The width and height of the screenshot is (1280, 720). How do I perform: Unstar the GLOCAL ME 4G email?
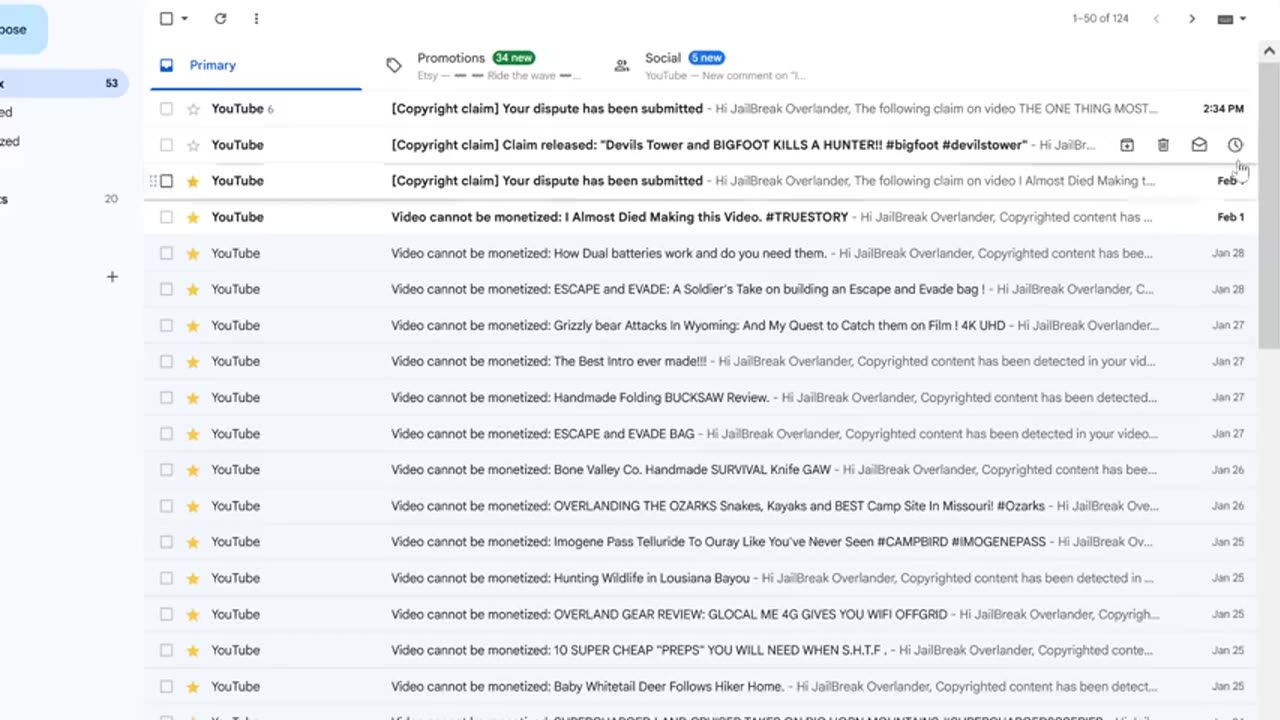[193, 614]
